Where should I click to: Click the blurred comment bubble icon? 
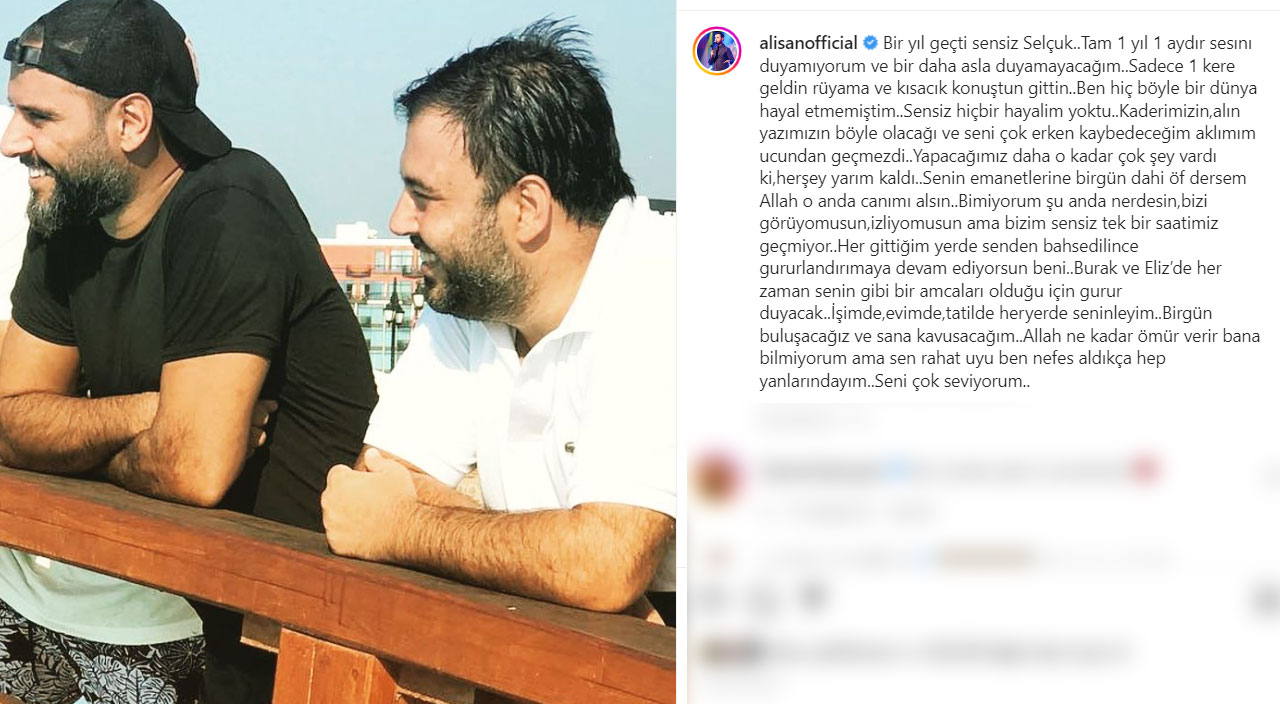763,599
